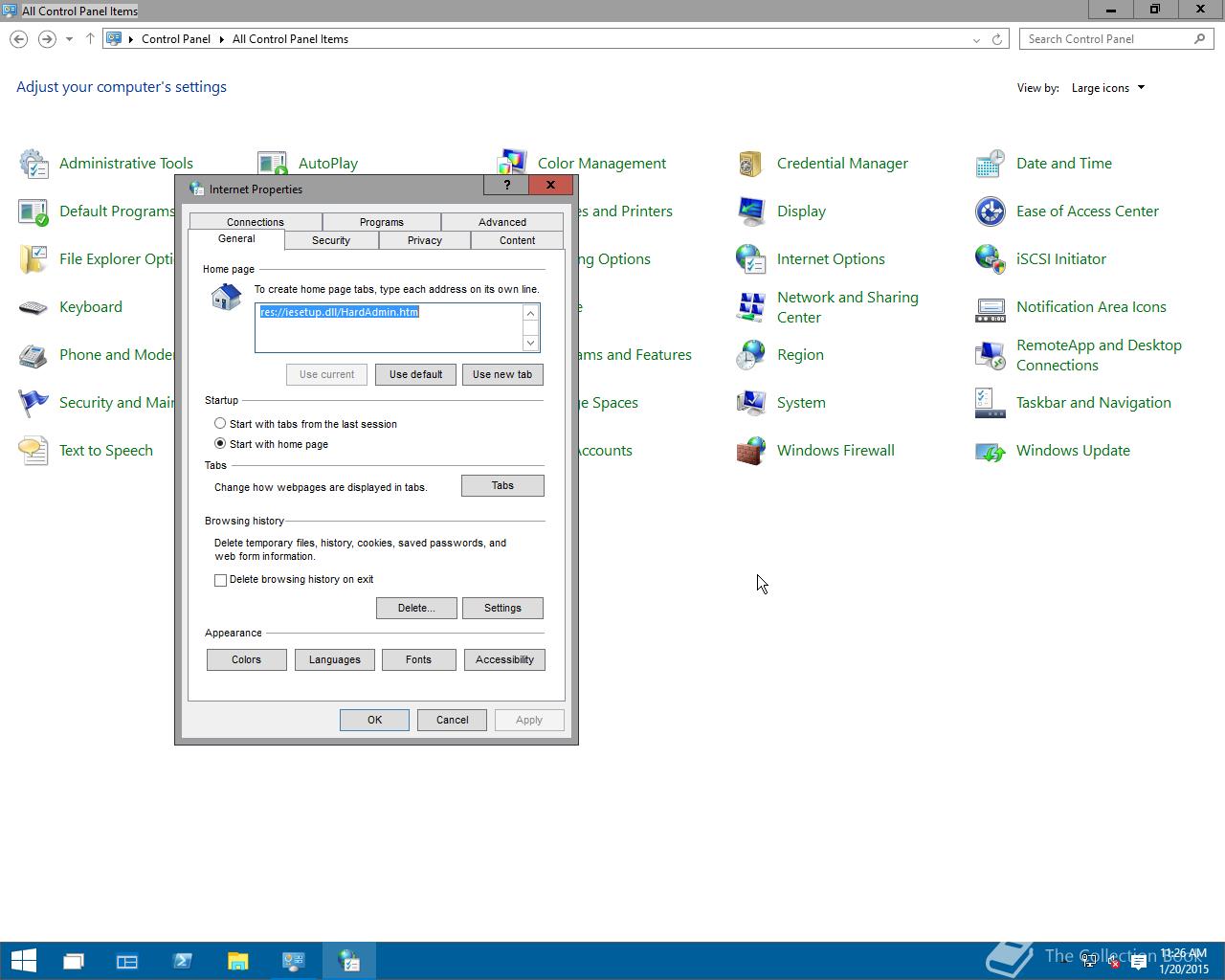The height and width of the screenshot is (980, 1225).
Task: Open the AutoPlay icon
Action: tap(273, 164)
